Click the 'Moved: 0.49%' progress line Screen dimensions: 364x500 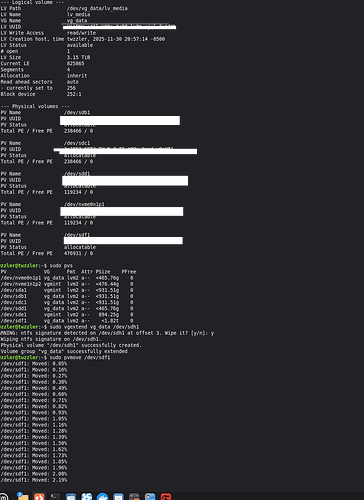pos(34,388)
